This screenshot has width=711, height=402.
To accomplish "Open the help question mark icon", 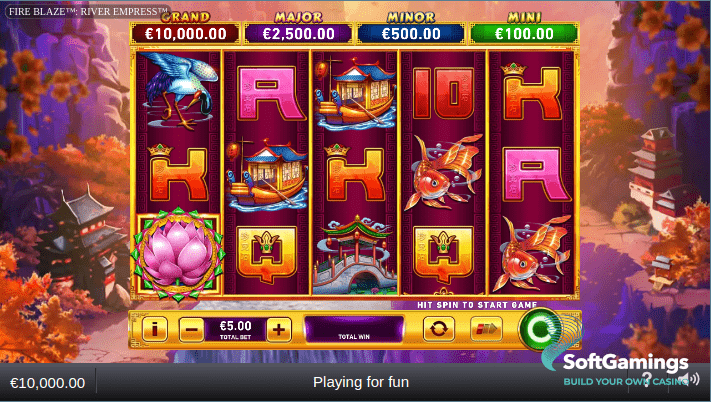I will click(648, 379).
